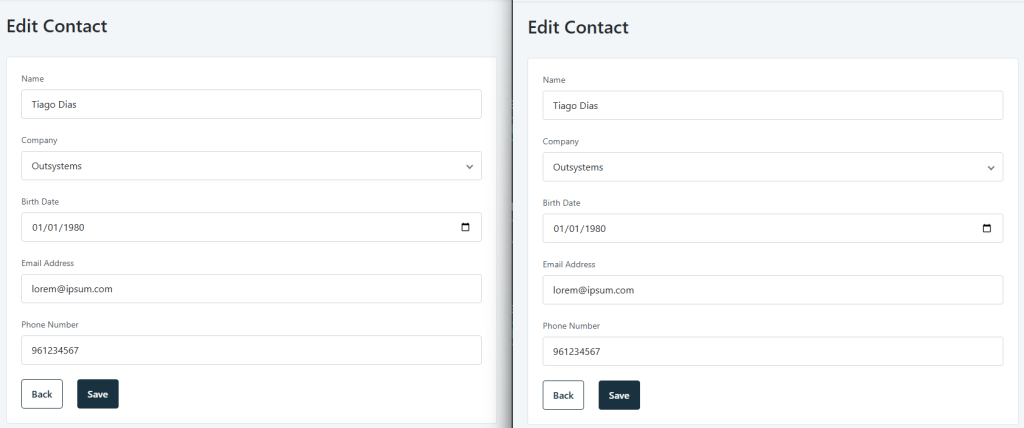
Task: Expand the Company chevron arrow in right form
Action: pyautogui.click(x=991, y=168)
